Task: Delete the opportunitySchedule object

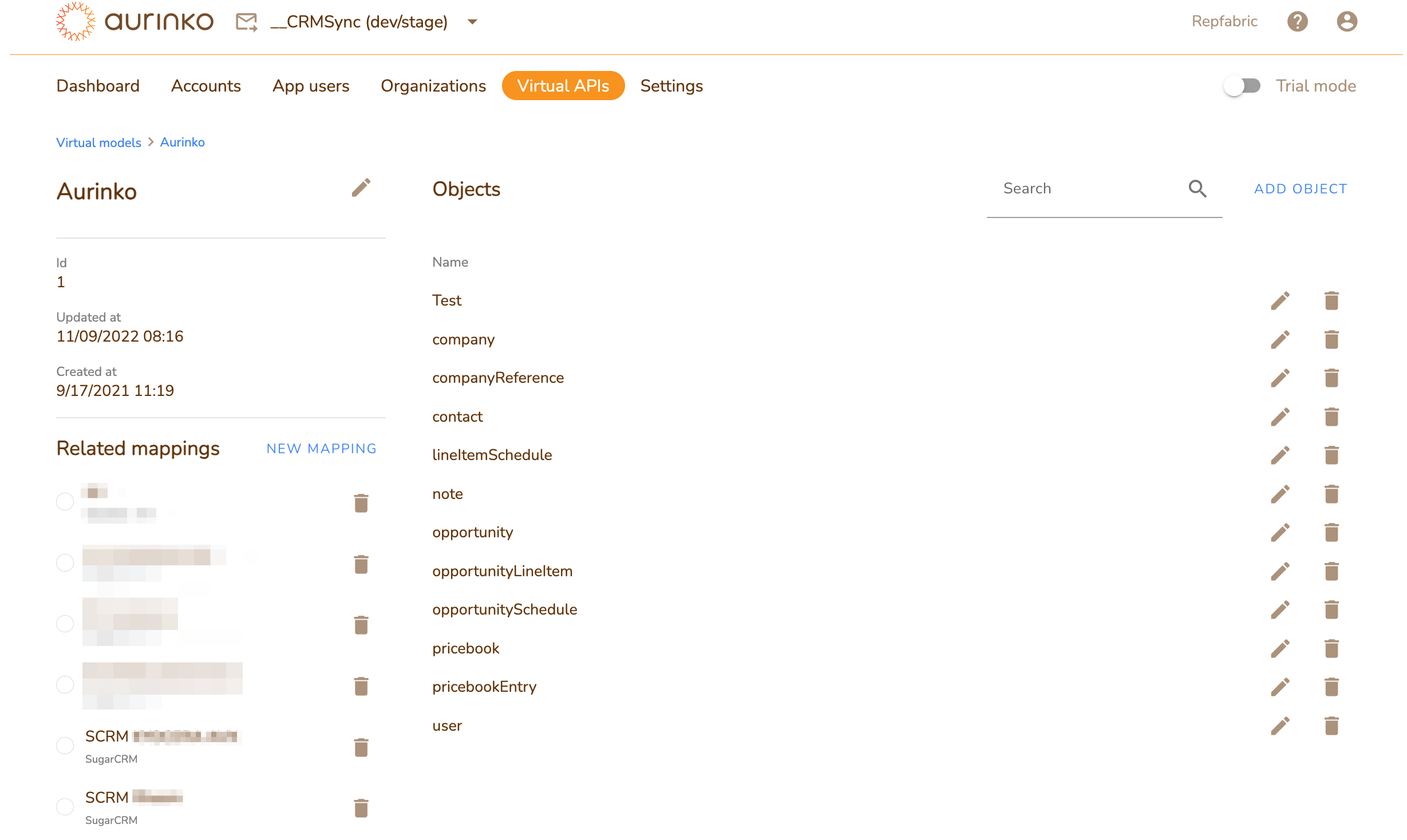Action: pyautogui.click(x=1331, y=609)
